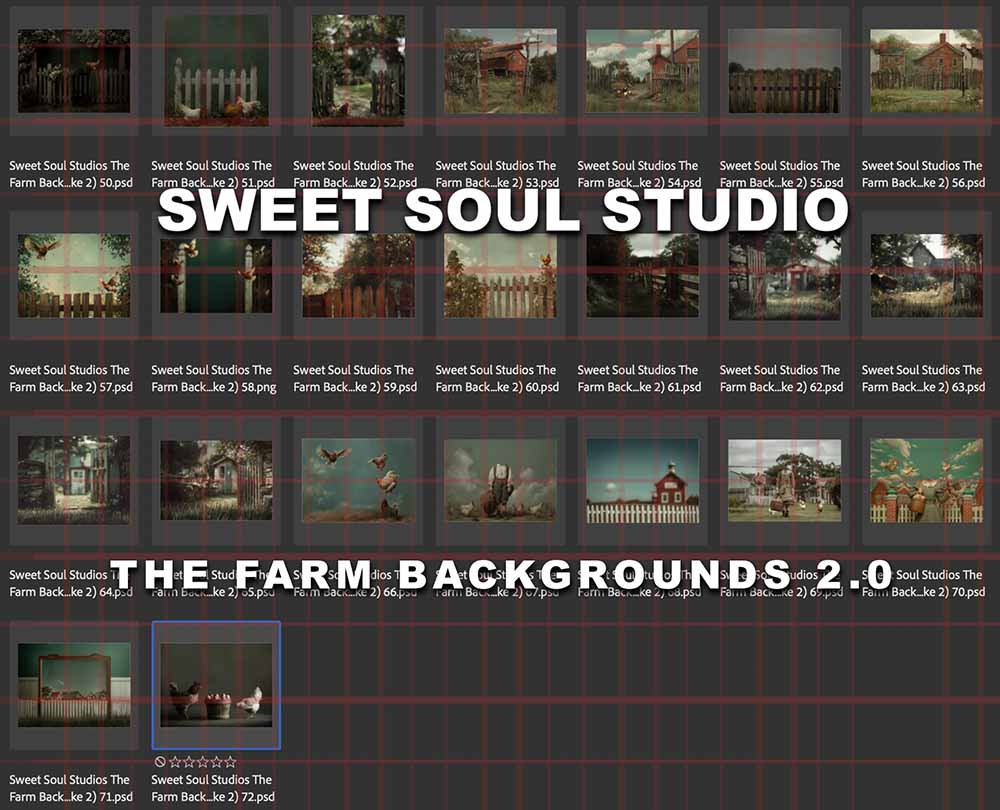Select the thumbnail above file name 69.psd
Screen dimensions: 1000x810
[784, 480]
